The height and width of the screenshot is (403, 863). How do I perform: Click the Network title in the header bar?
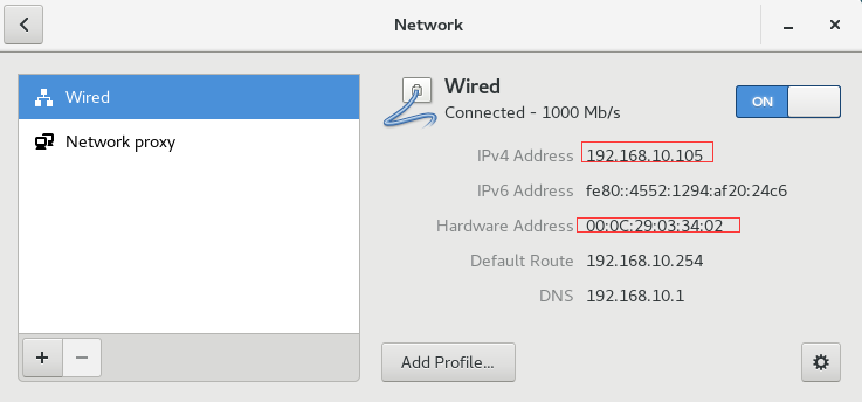428,25
